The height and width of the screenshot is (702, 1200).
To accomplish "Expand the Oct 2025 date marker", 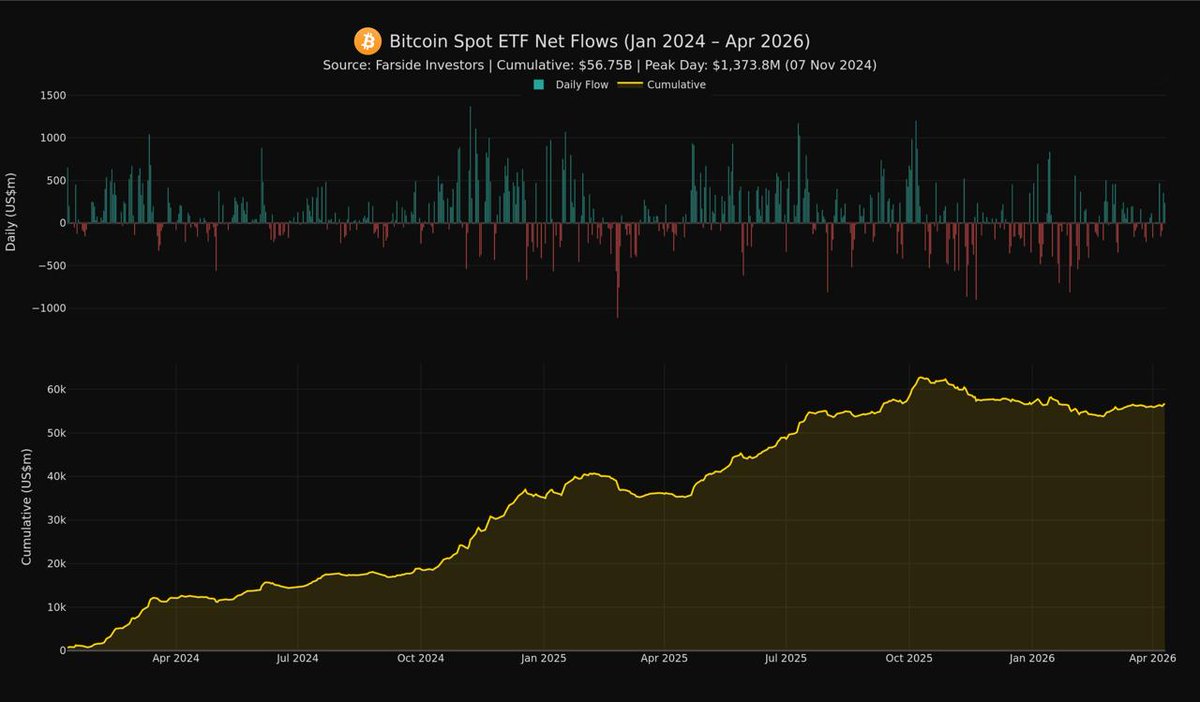I will coord(908,658).
